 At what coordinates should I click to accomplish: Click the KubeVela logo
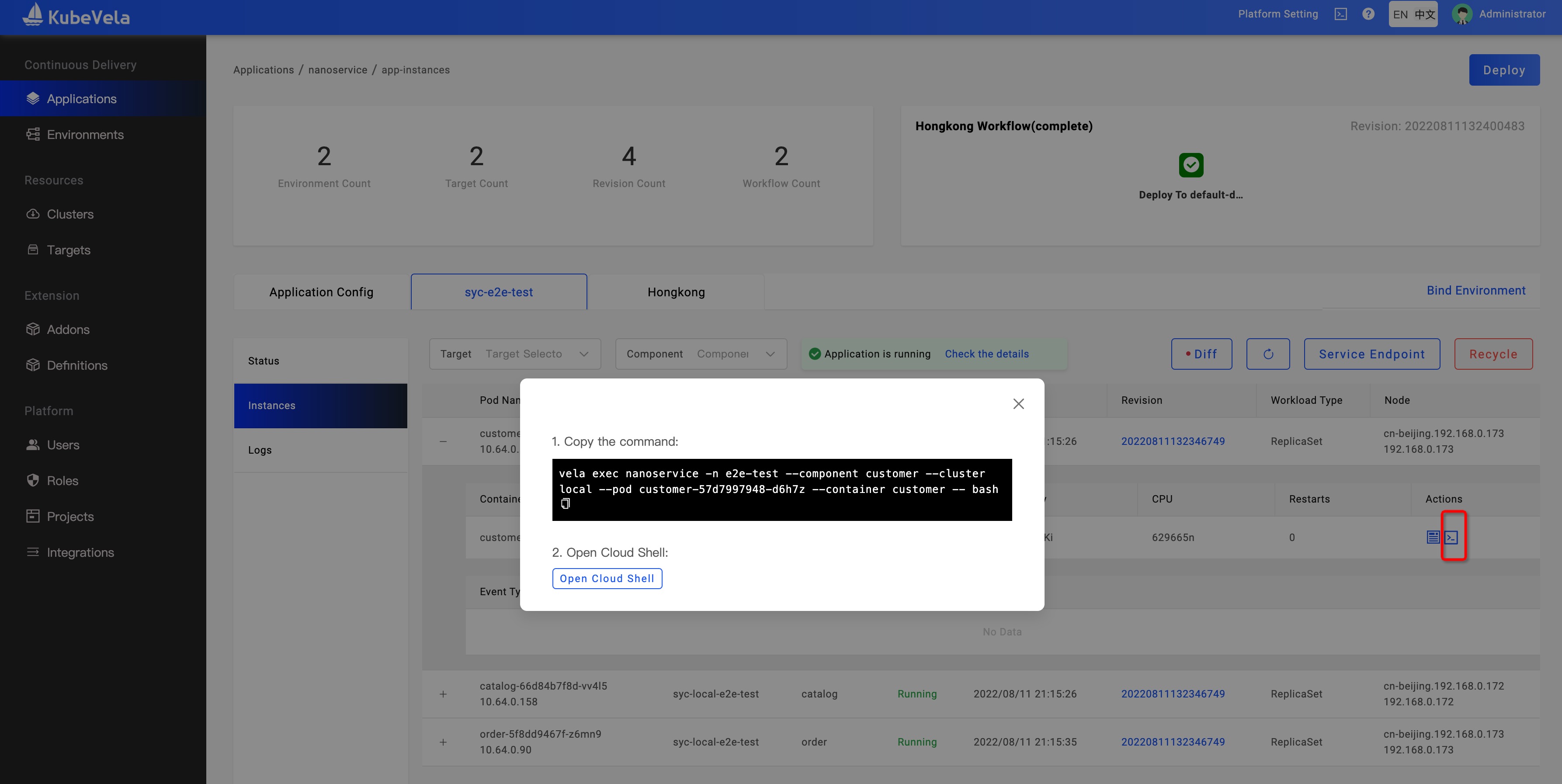click(x=76, y=16)
